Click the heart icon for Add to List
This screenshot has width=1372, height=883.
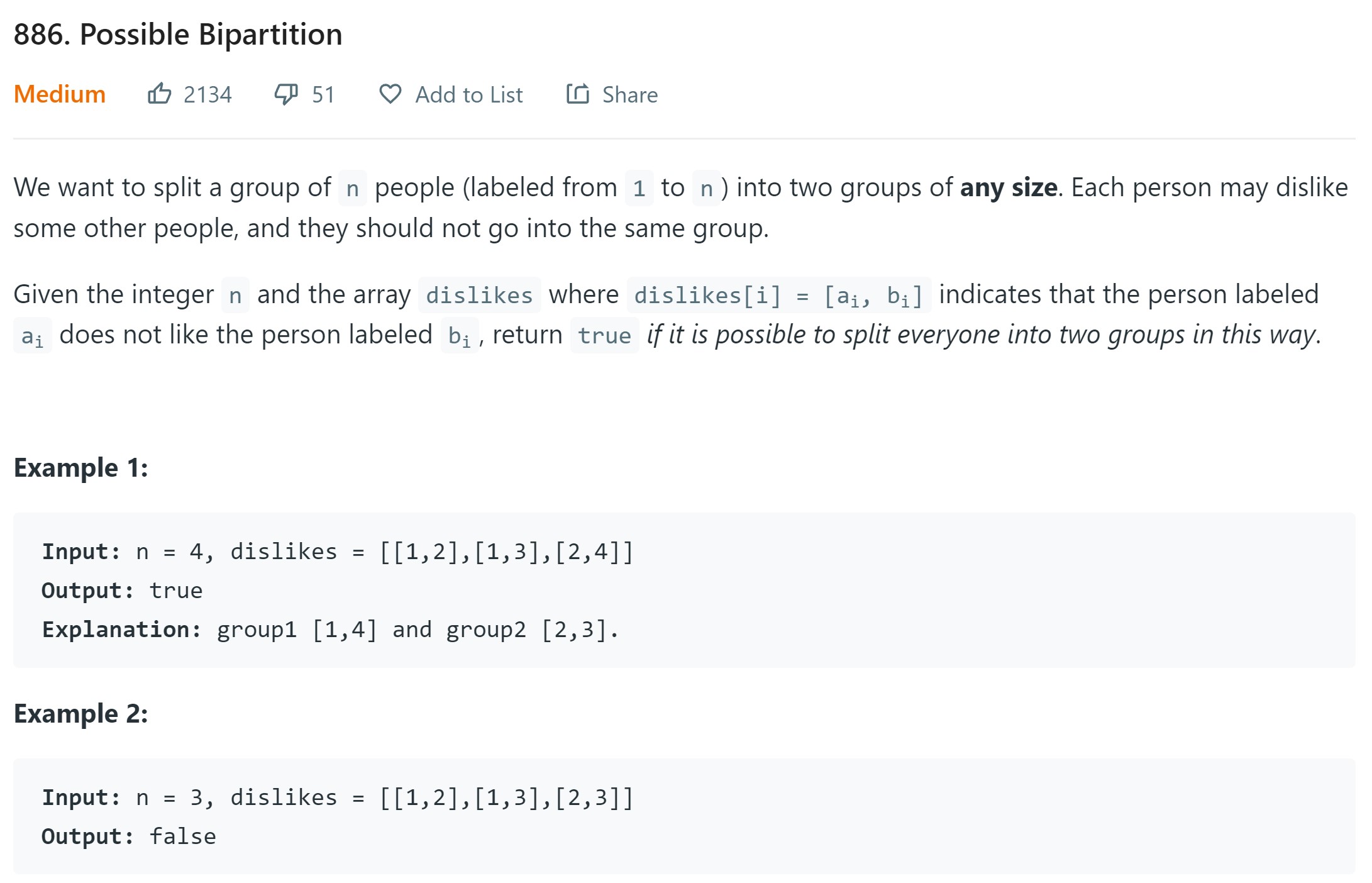pos(390,94)
